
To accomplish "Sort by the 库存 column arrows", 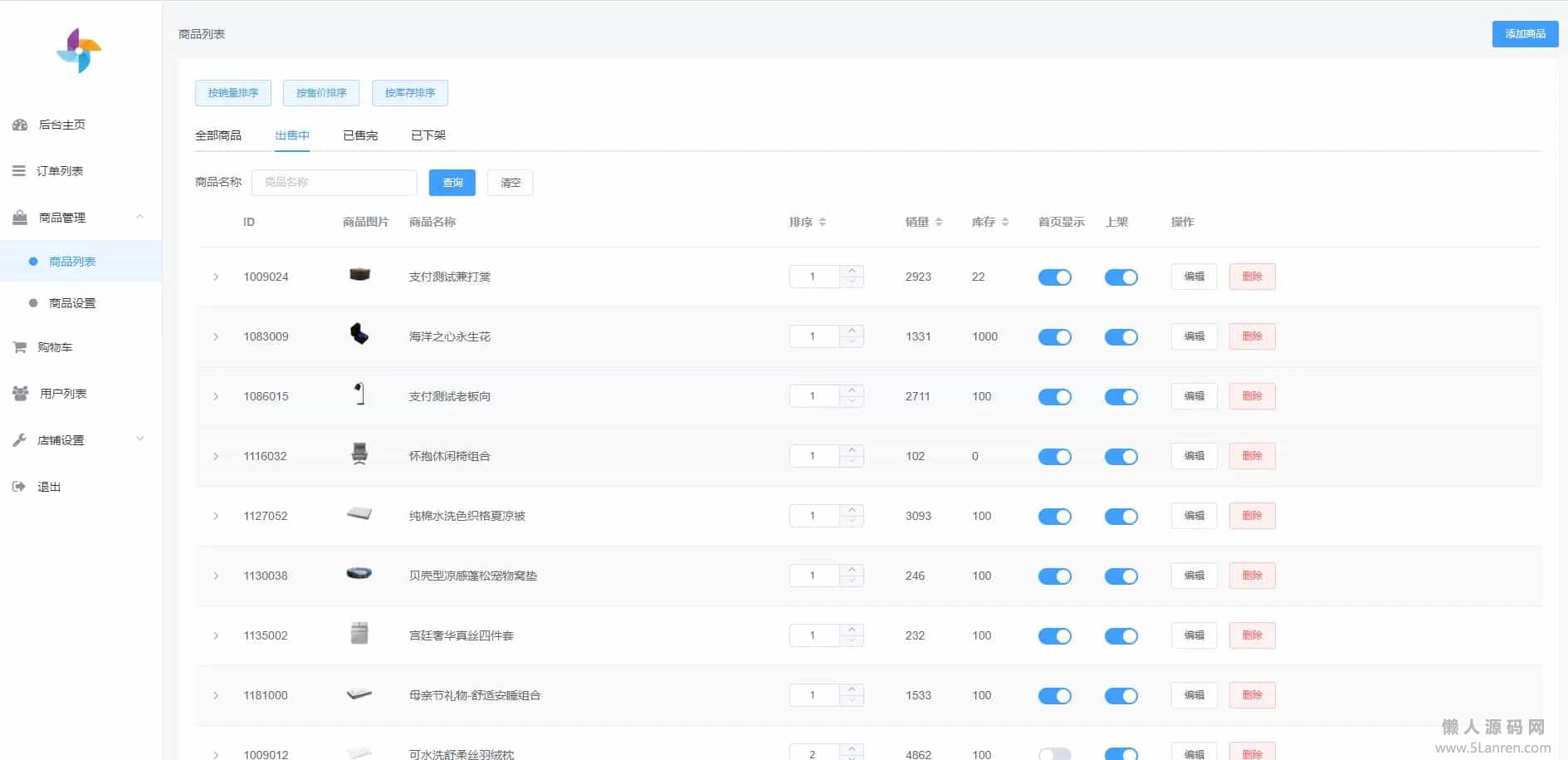I will 1004,222.
